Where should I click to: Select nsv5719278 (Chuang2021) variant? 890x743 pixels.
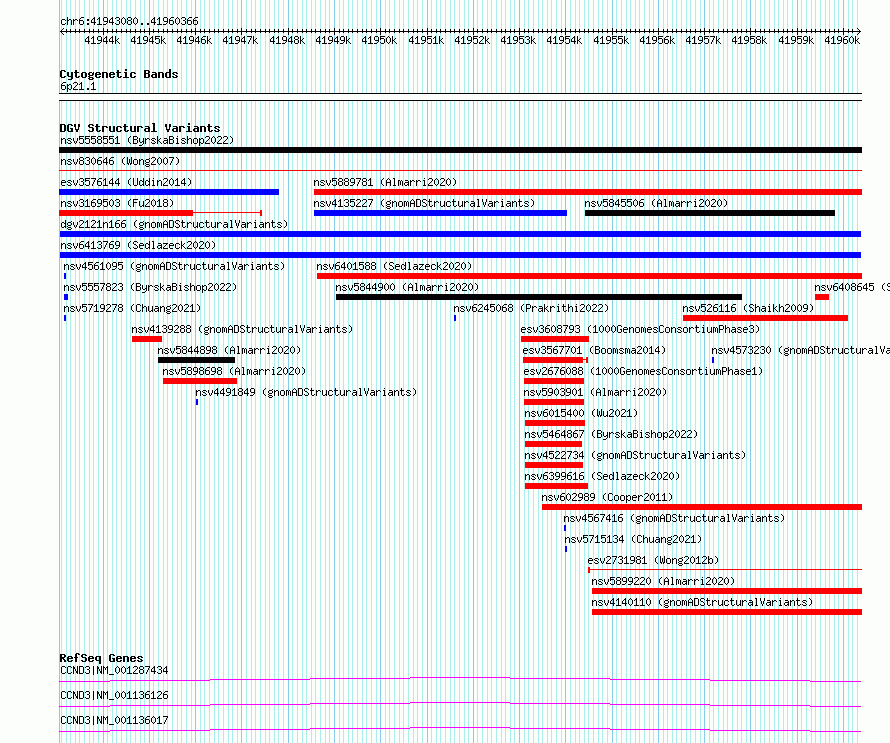click(132, 308)
